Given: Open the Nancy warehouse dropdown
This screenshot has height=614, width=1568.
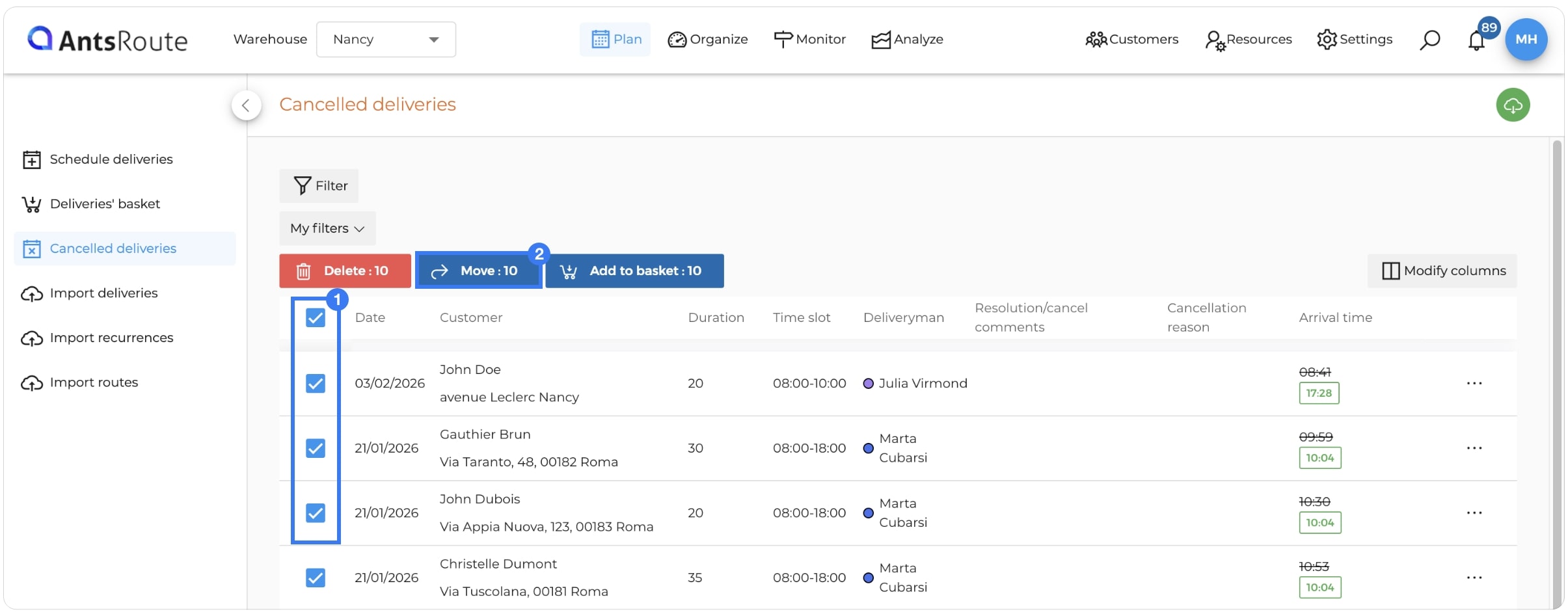Looking at the screenshot, I should (x=386, y=40).
